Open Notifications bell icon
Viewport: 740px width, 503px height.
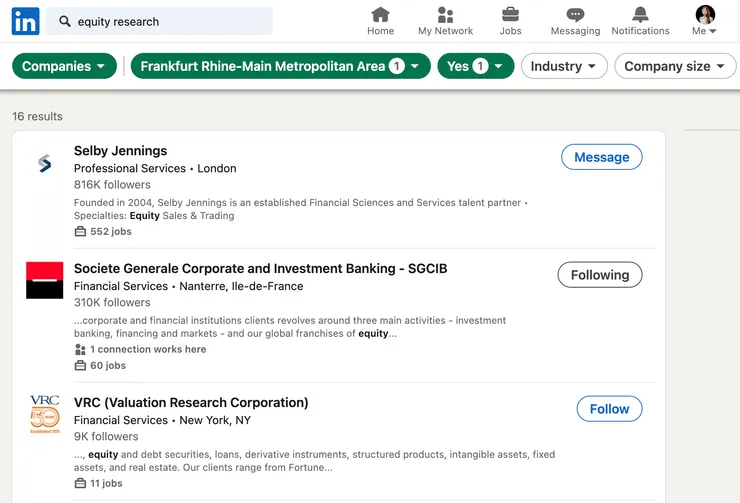pyautogui.click(x=640, y=15)
